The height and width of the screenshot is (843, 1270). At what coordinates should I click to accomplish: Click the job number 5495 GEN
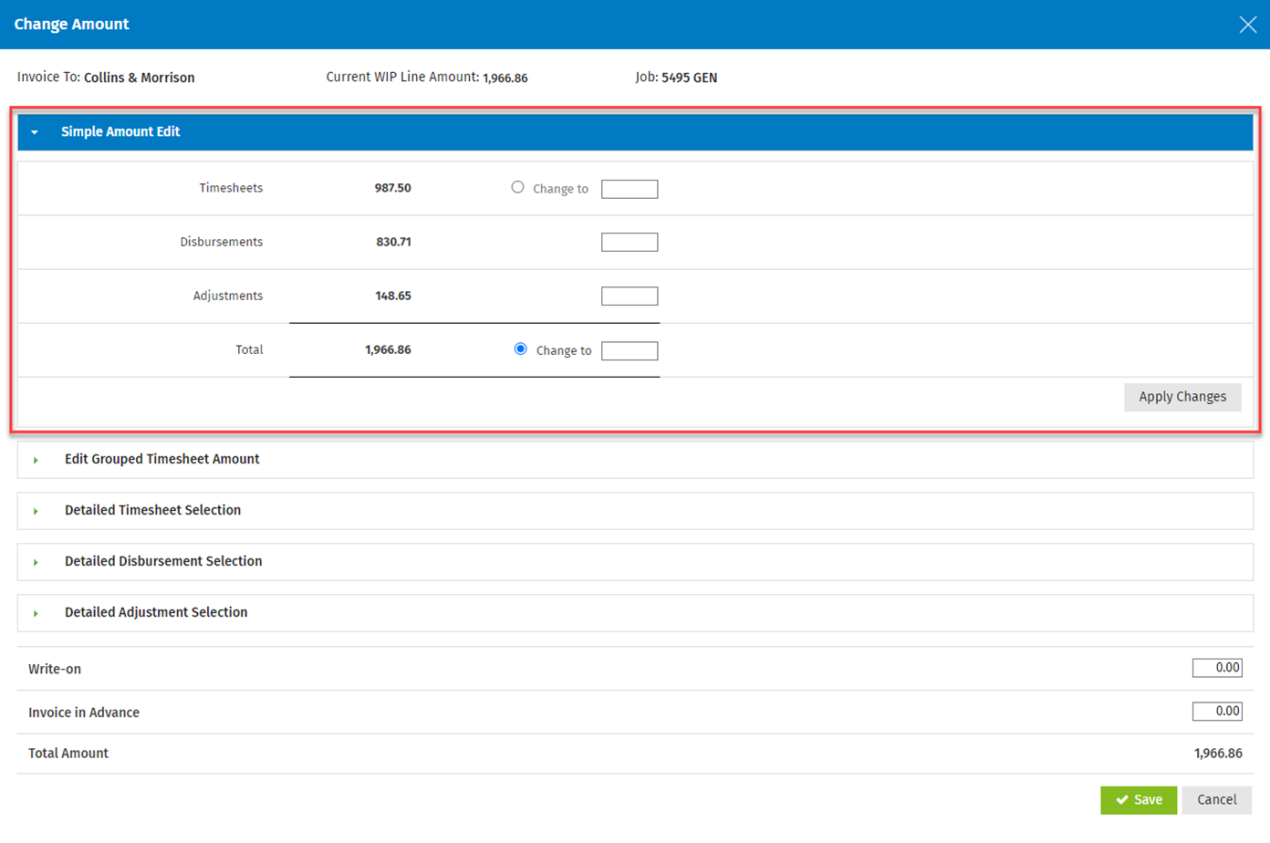point(689,78)
